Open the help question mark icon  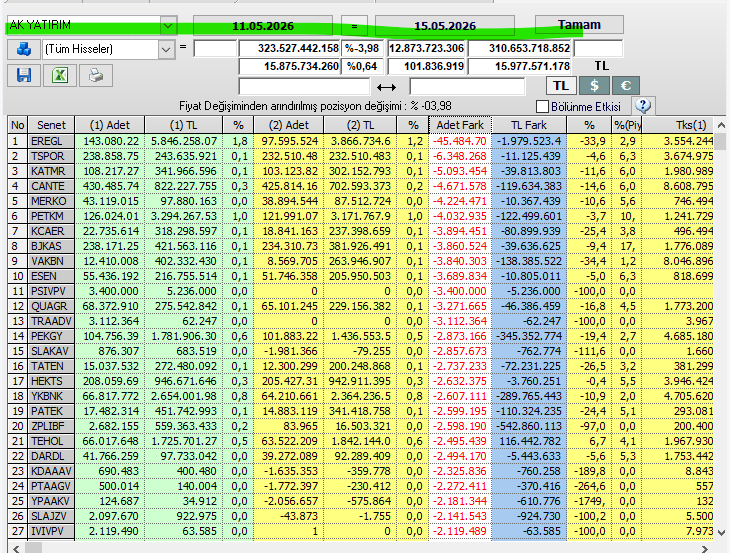tap(643, 106)
